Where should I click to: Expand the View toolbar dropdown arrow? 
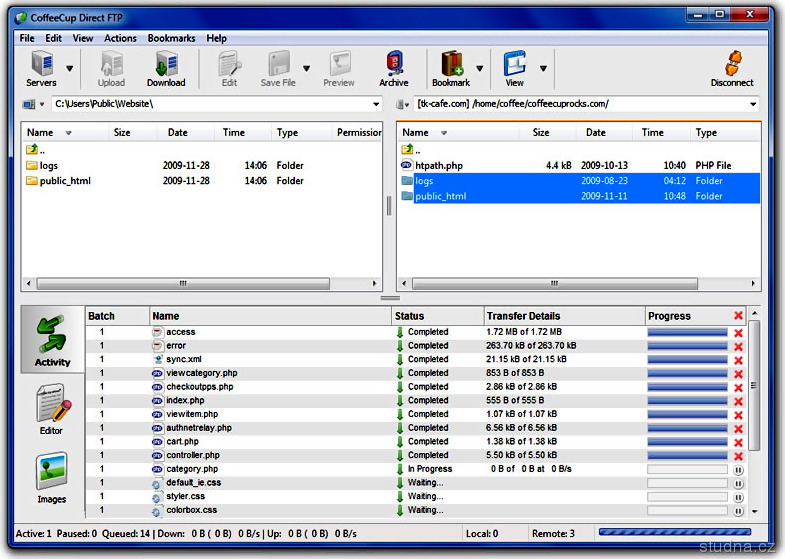[x=543, y=69]
